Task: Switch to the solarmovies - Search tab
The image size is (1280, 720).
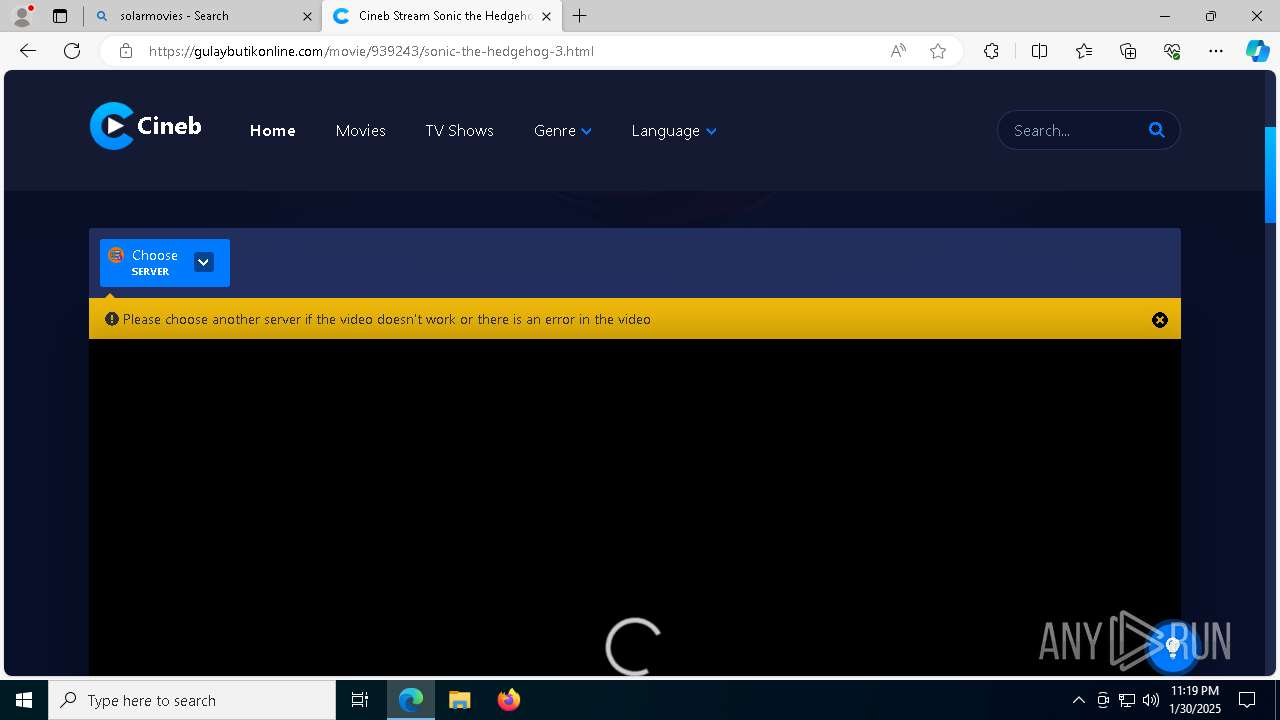Action: (x=202, y=16)
